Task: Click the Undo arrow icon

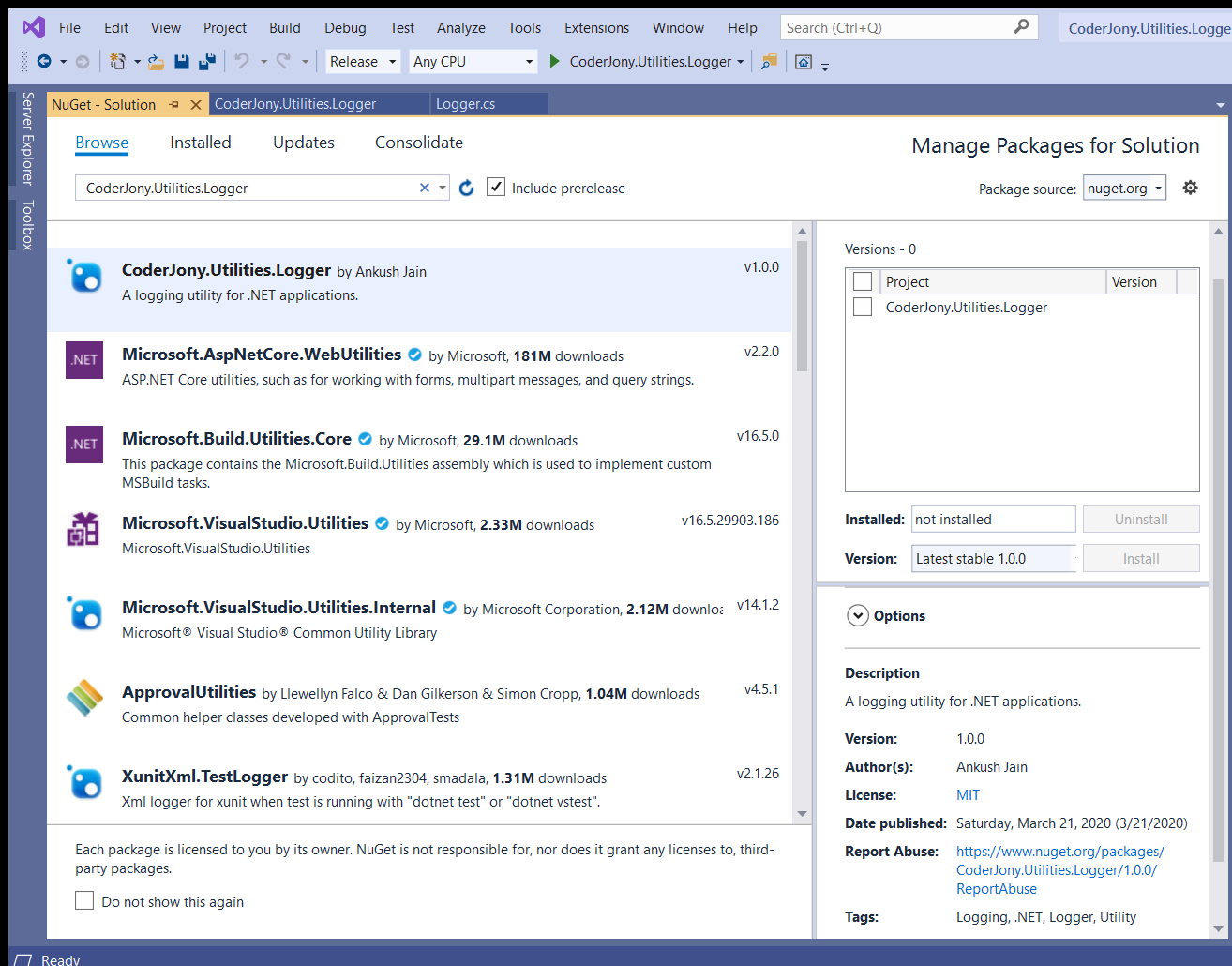Action: click(x=242, y=61)
